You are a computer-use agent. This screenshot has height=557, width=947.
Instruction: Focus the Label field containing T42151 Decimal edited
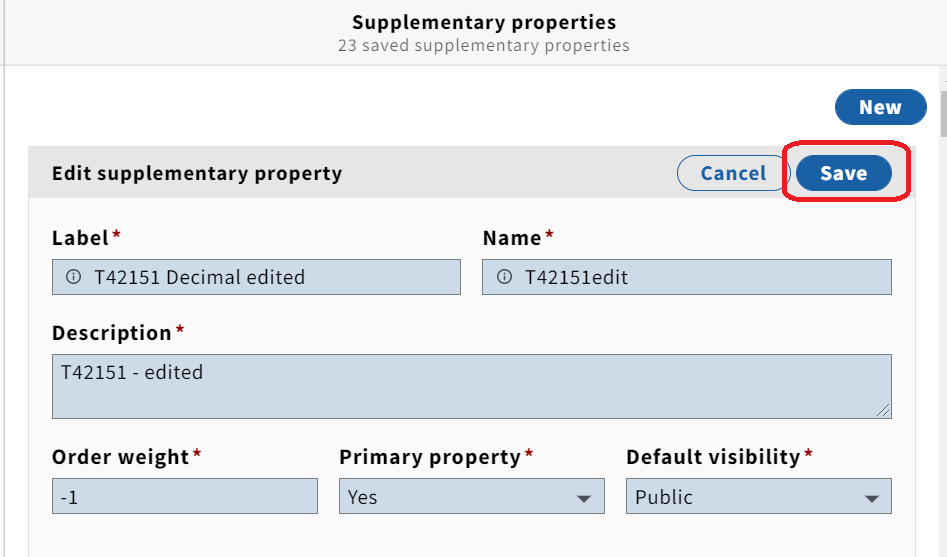point(256,277)
